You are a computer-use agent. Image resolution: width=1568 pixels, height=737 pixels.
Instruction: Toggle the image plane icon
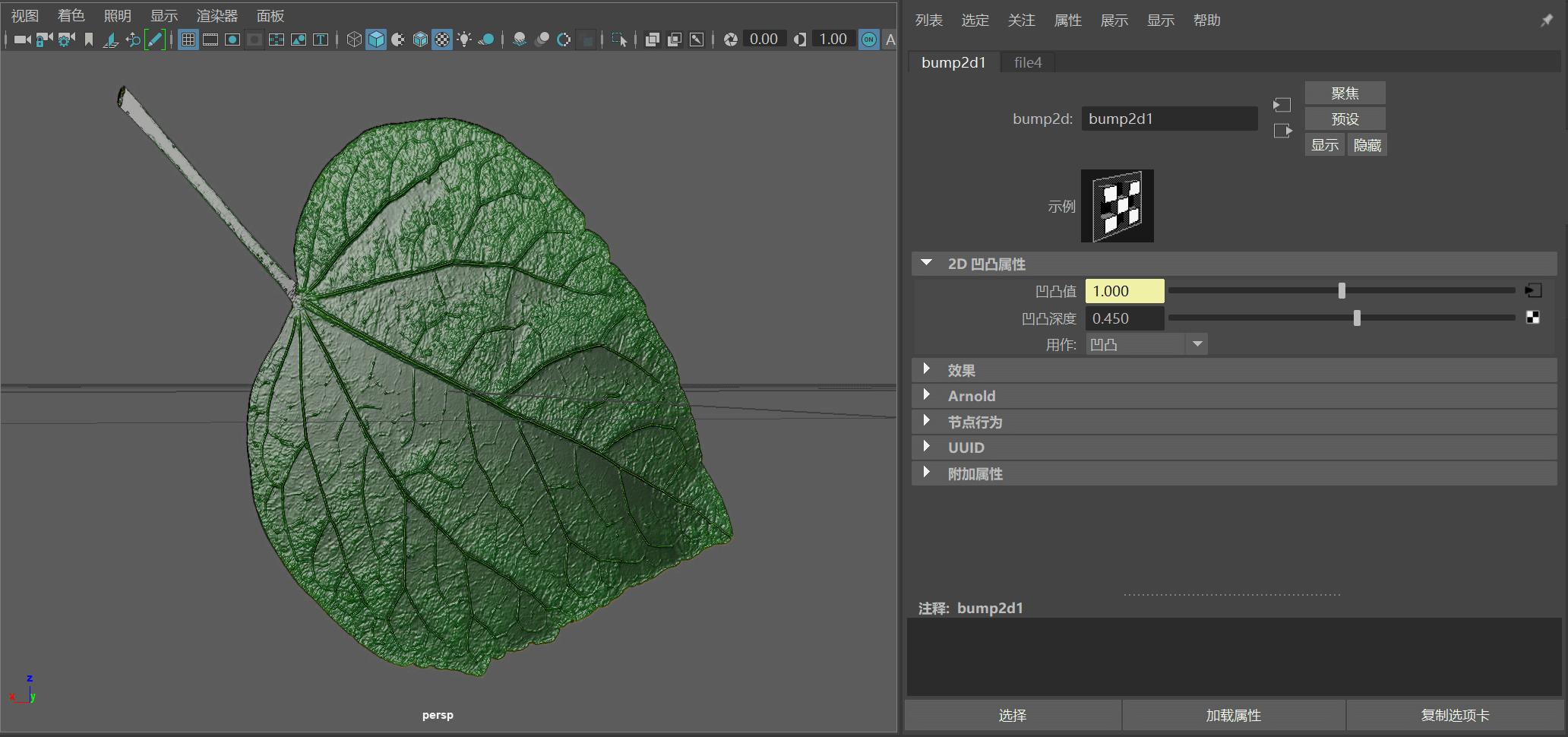(111, 40)
